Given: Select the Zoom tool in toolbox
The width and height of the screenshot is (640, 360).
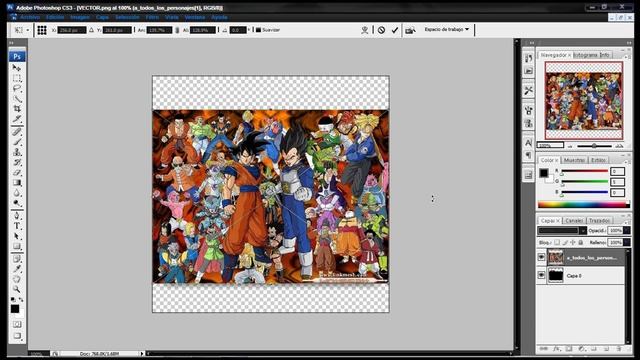Looking at the screenshot, I should point(17,289).
